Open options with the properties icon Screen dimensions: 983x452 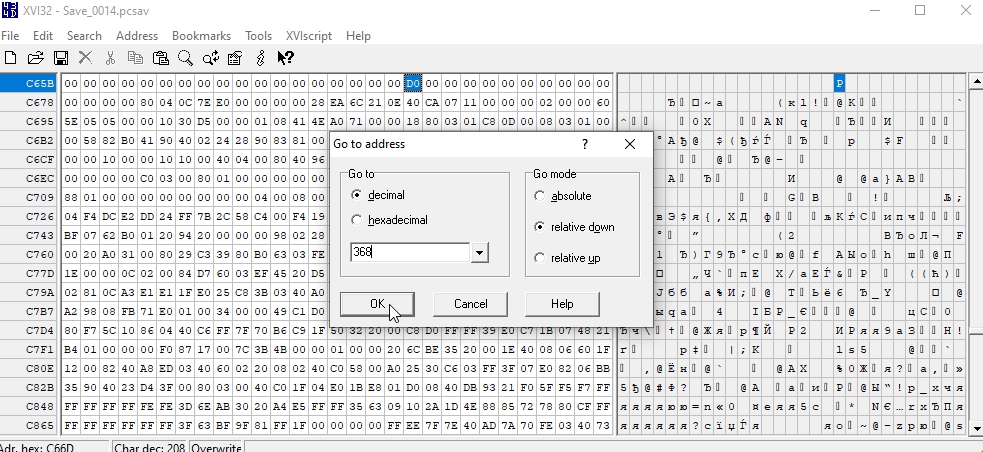point(235,58)
